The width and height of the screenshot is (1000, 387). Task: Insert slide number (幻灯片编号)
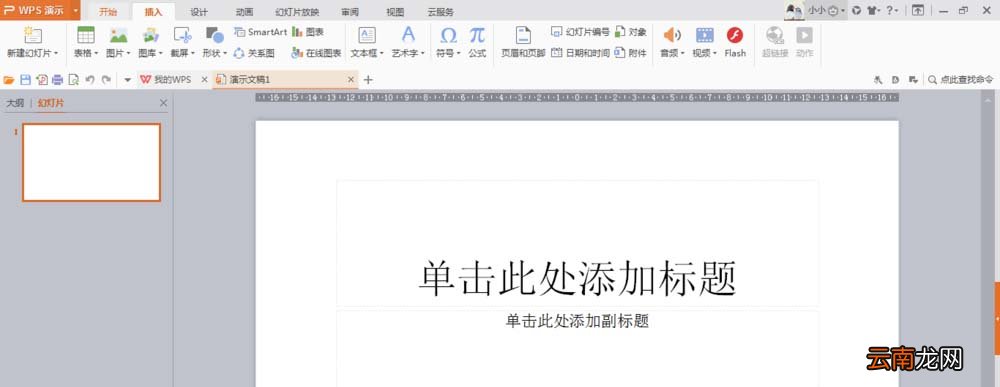[x=580, y=32]
